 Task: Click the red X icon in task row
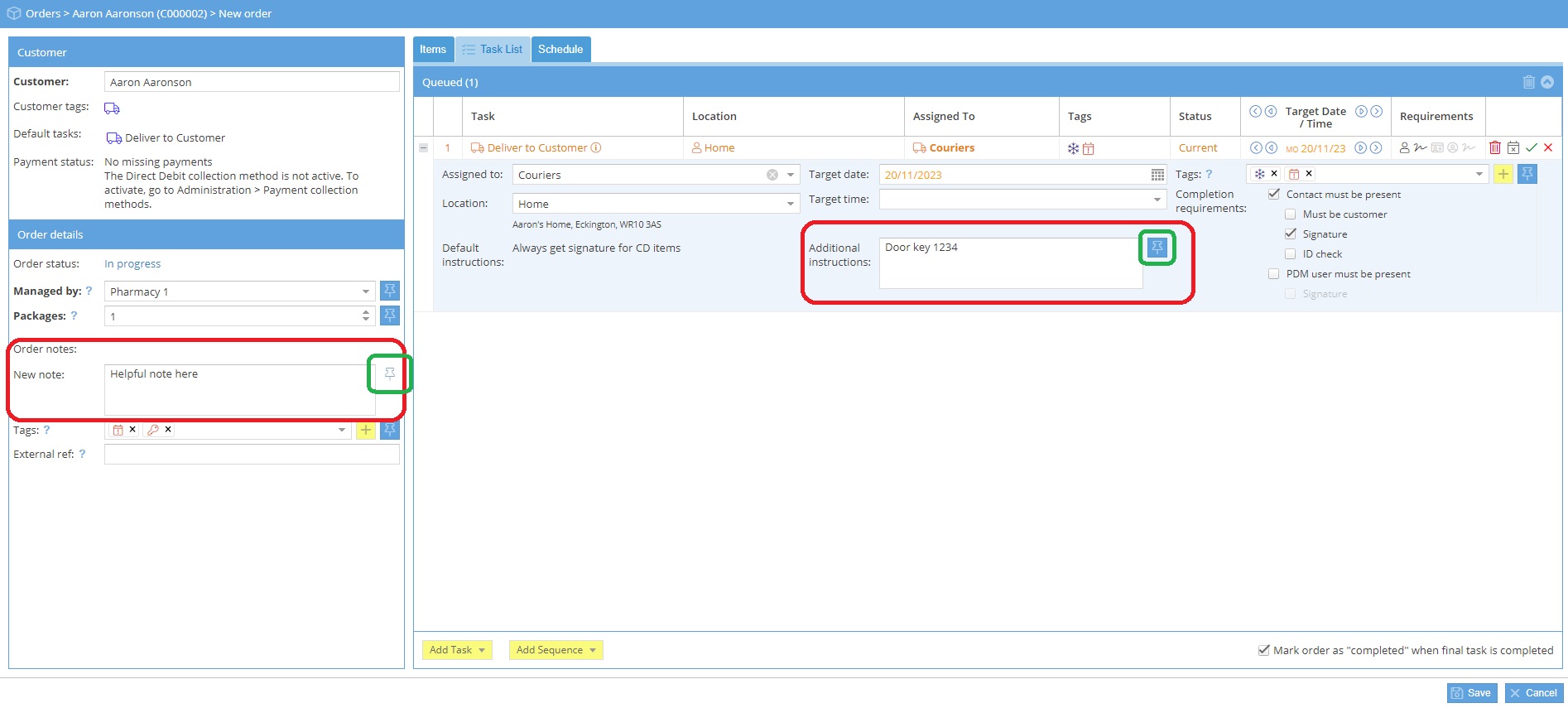(x=1548, y=148)
